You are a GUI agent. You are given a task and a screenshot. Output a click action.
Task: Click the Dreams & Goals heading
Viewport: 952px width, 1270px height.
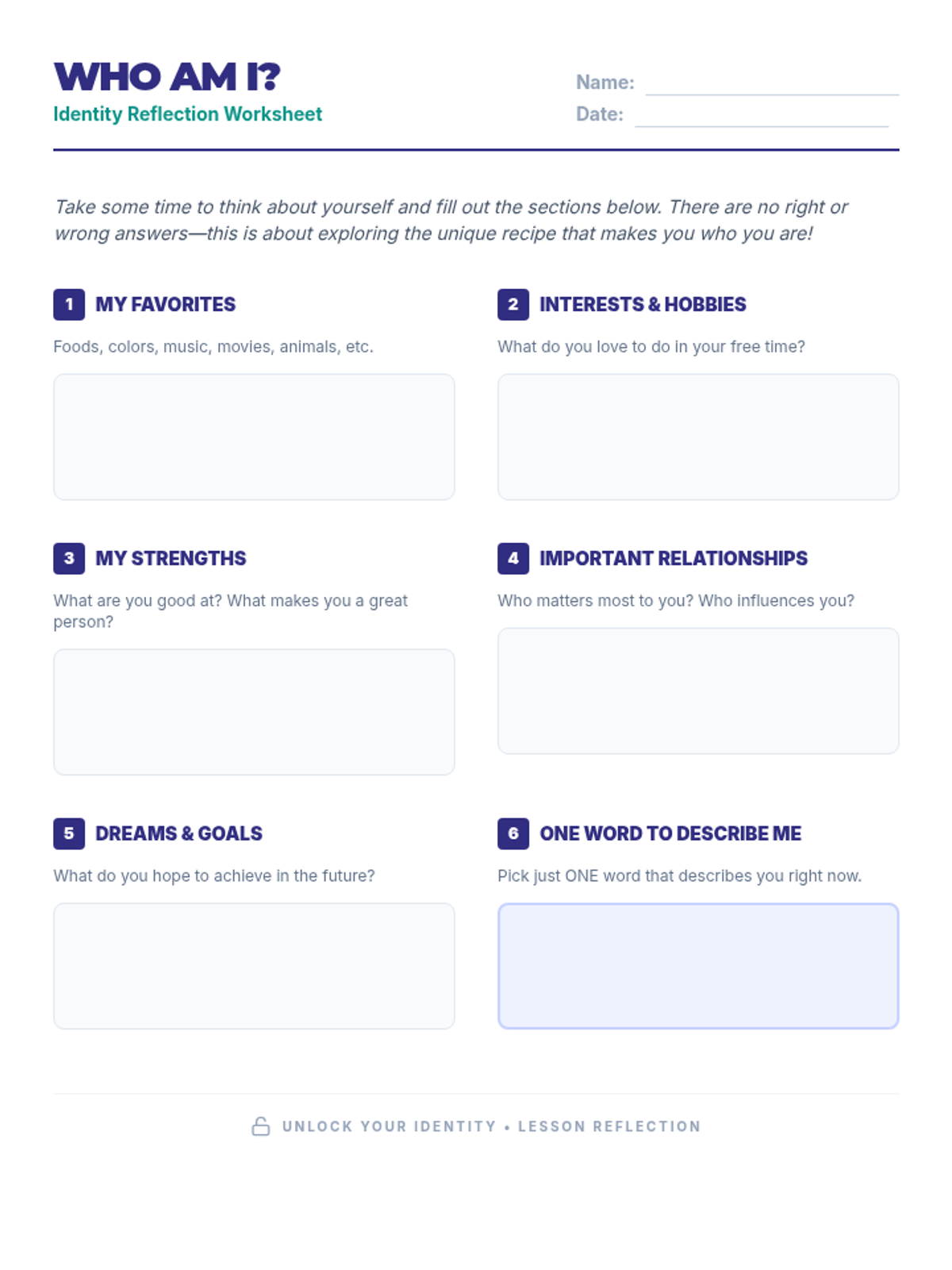pyautogui.click(x=178, y=833)
